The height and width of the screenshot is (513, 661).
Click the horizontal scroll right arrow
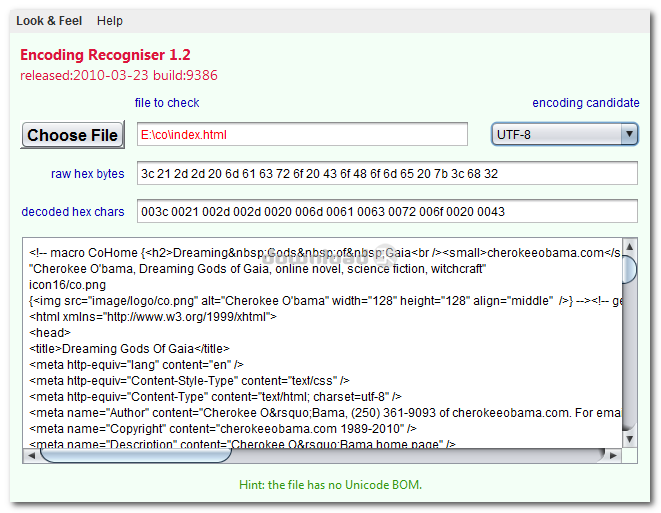[613, 456]
